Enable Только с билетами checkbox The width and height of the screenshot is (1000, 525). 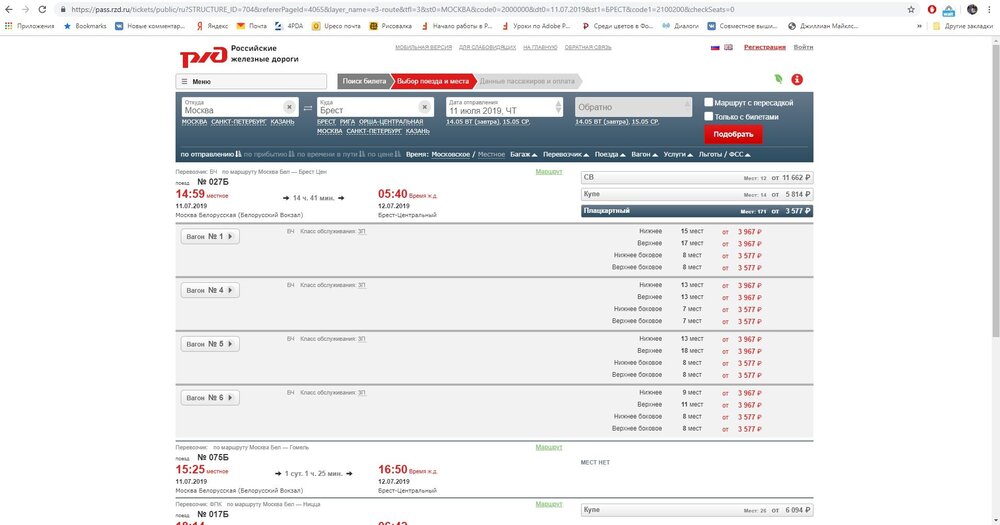(x=709, y=116)
